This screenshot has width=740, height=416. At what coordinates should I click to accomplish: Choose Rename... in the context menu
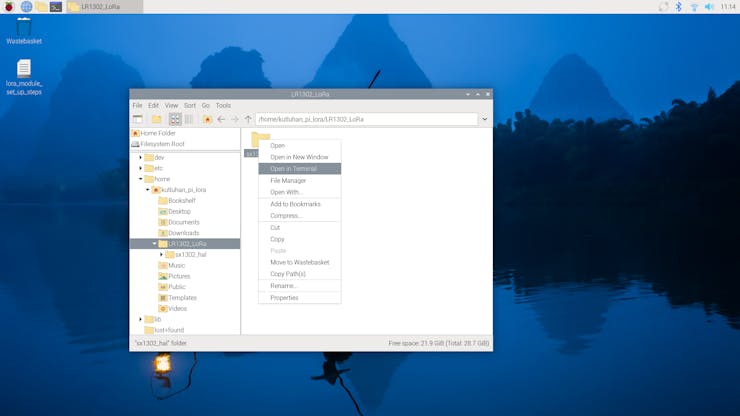(x=300, y=286)
